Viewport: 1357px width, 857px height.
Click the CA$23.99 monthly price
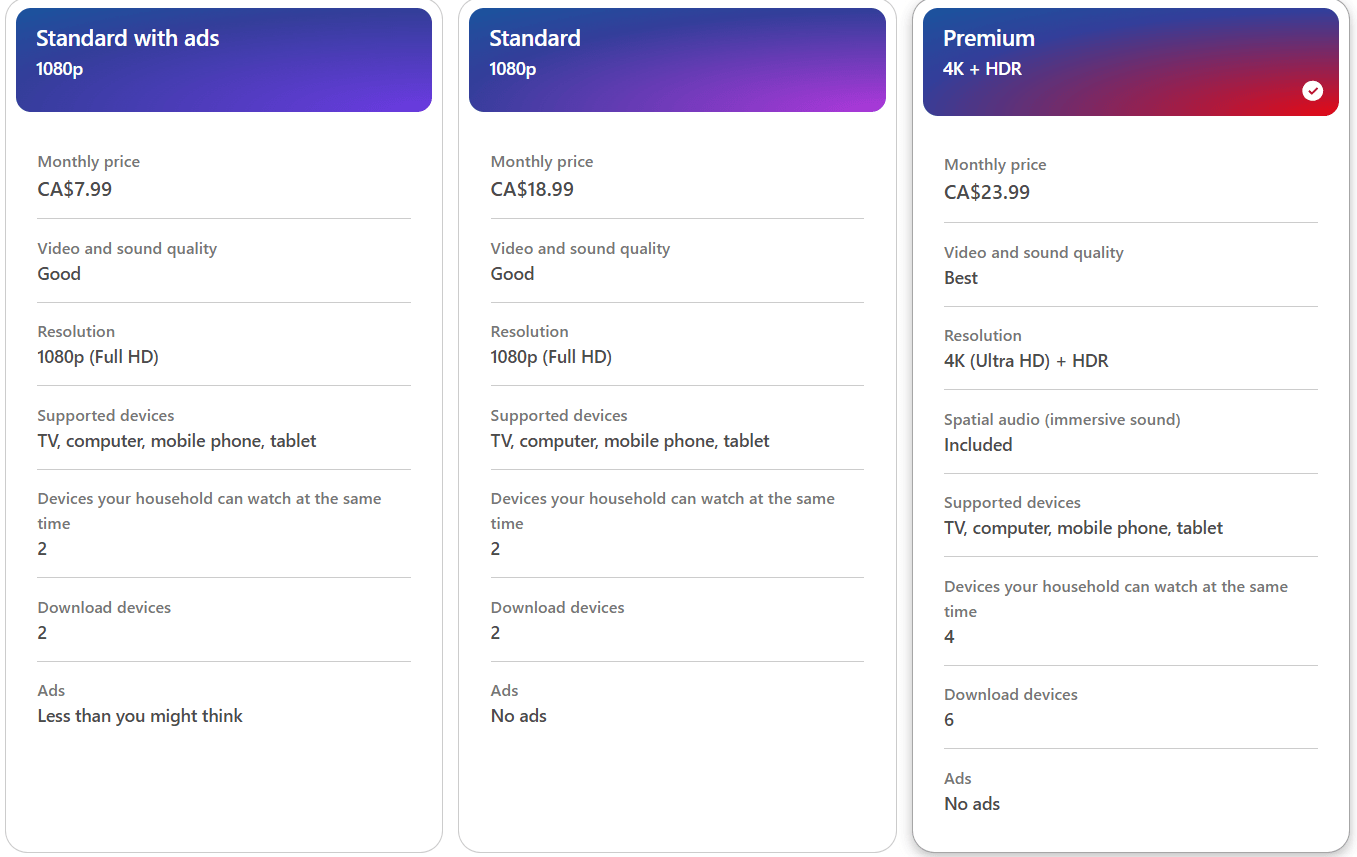click(987, 192)
